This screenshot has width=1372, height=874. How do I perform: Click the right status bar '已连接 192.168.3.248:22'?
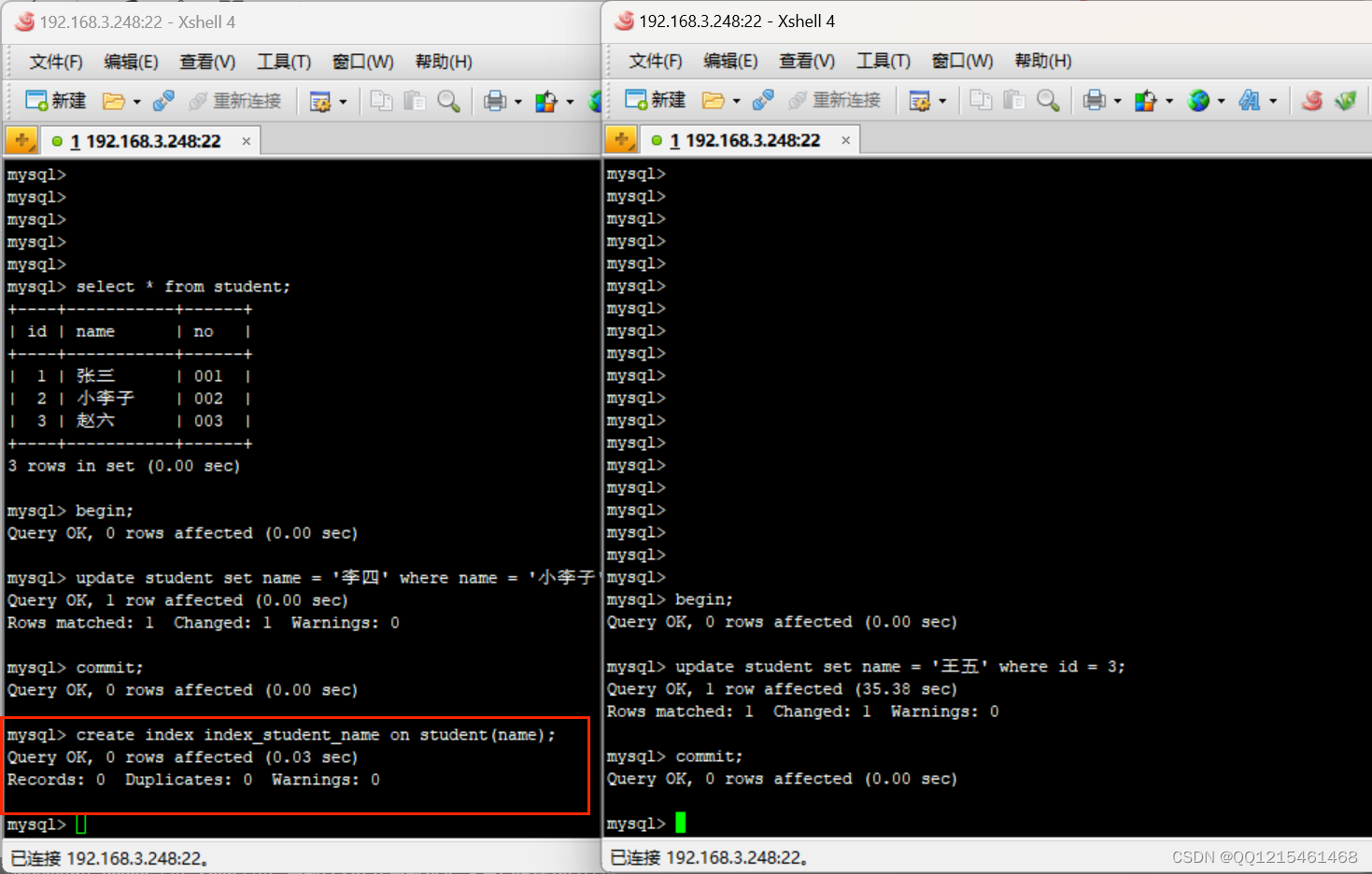point(709,857)
